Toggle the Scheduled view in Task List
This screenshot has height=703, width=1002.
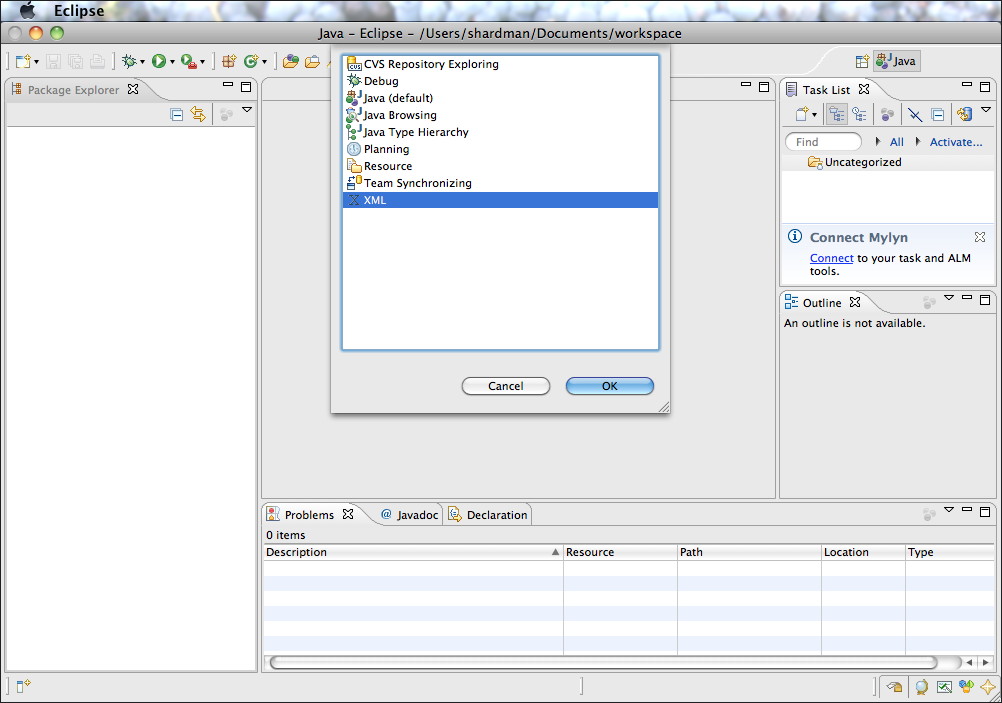[x=859, y=114]
